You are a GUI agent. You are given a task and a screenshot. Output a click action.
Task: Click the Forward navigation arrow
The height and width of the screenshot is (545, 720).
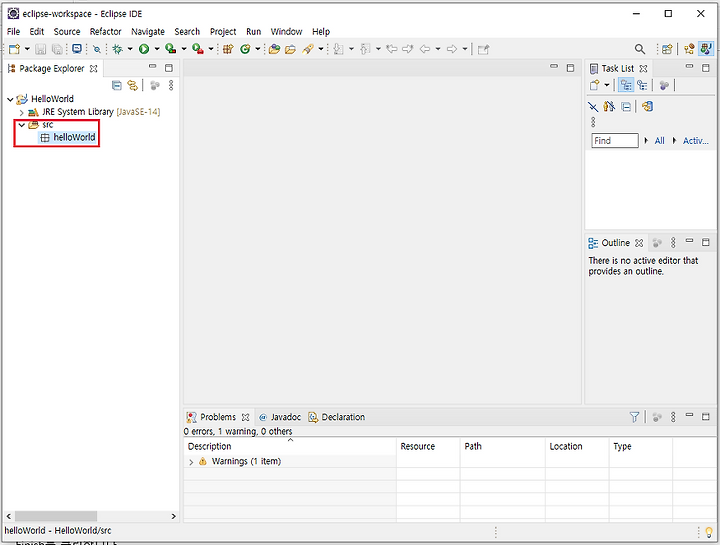452,49
